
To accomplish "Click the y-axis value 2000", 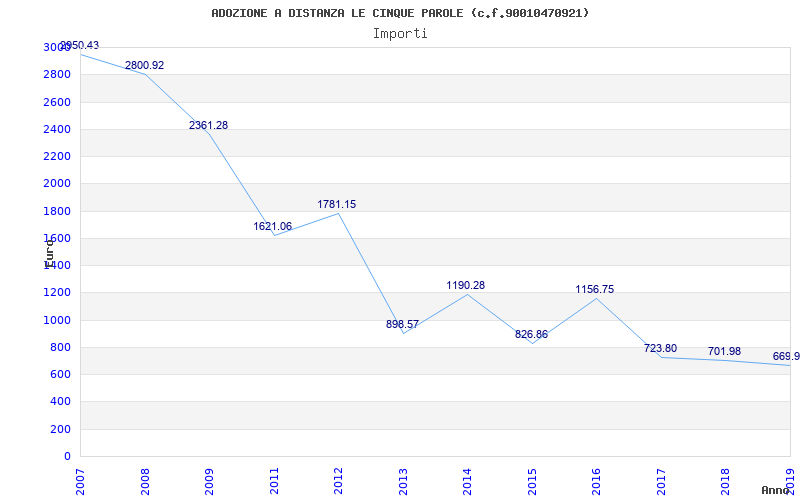I will coord(57,184).
